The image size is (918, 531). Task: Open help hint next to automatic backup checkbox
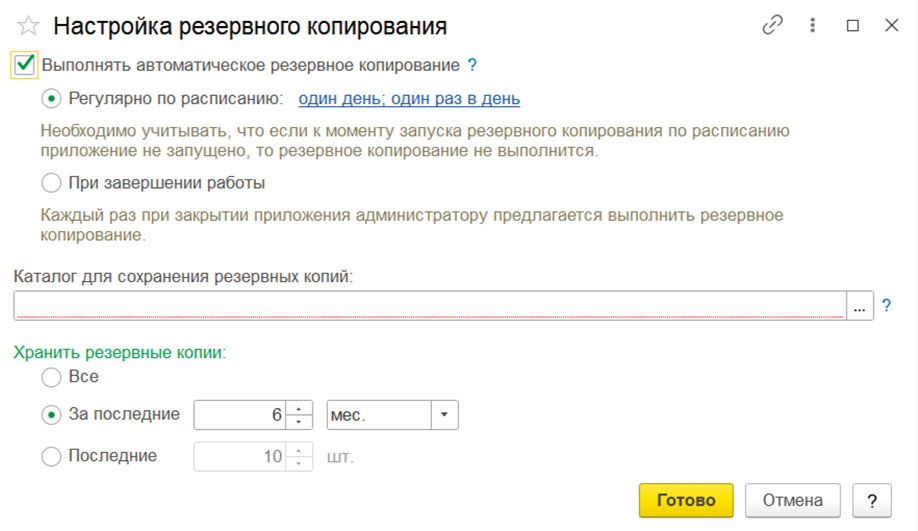pyautogui.click(x=472, y=65)
